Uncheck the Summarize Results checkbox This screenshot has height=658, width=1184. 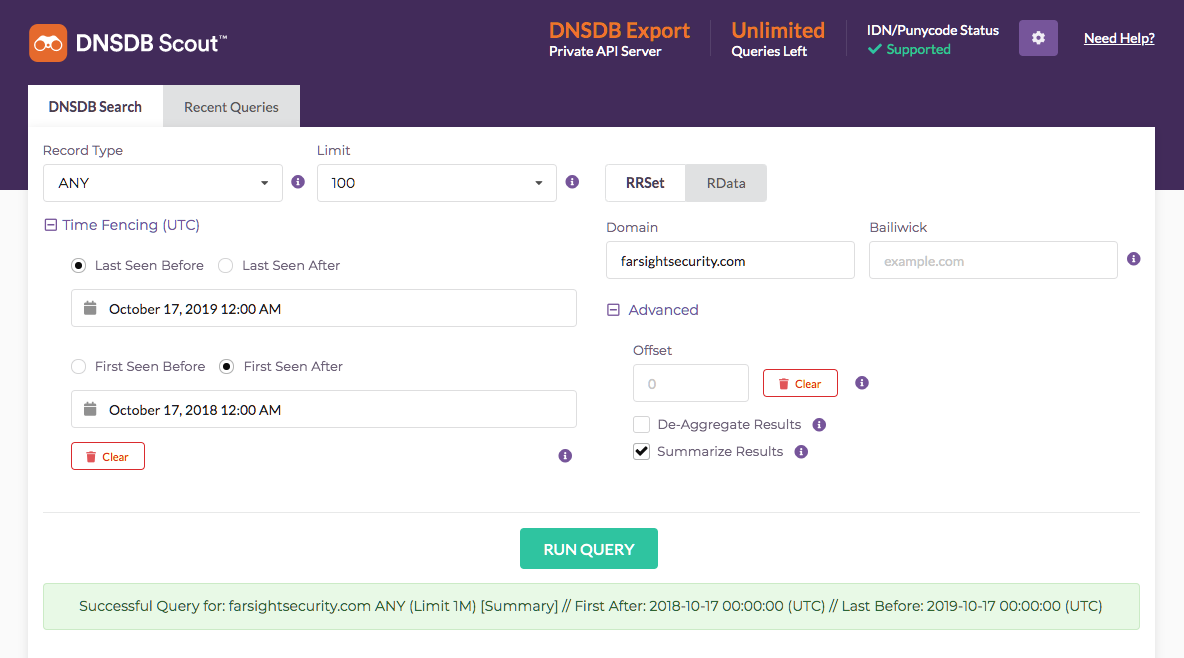[x=641, y=452]
